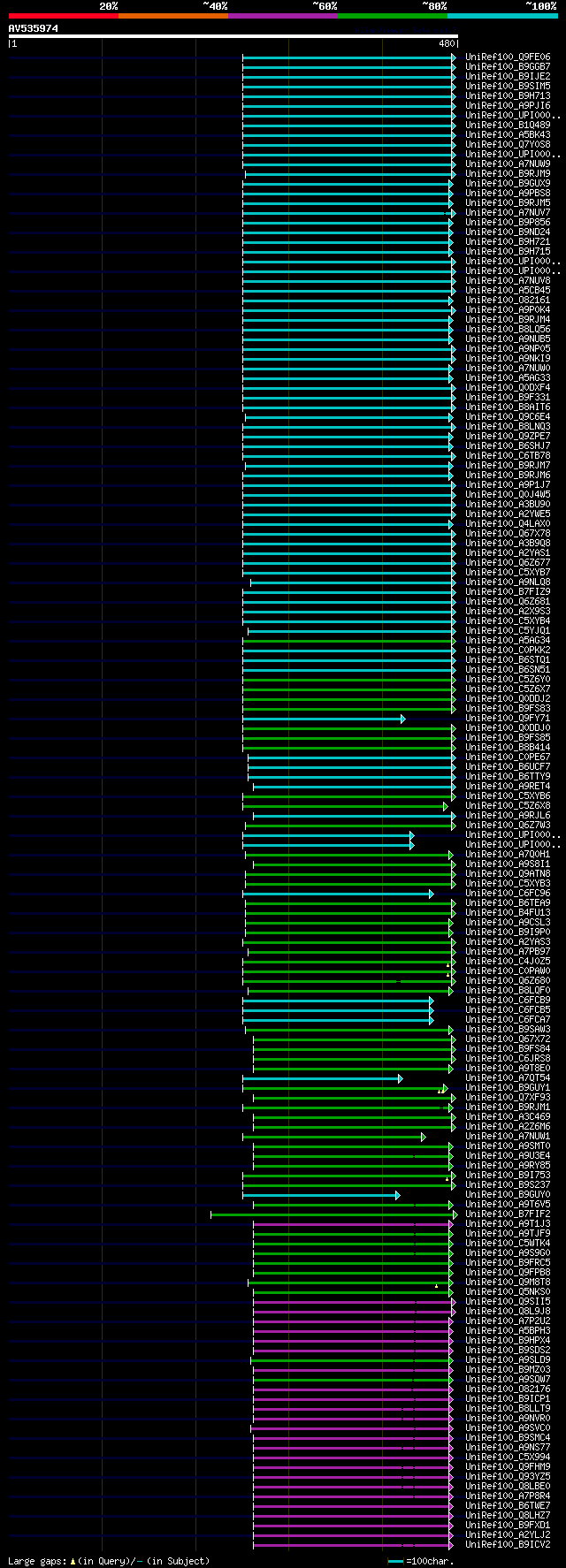Click the cyan 100char scale bar in legend
Viewport: 566px width, 1568px height.
pos(395,1561)
